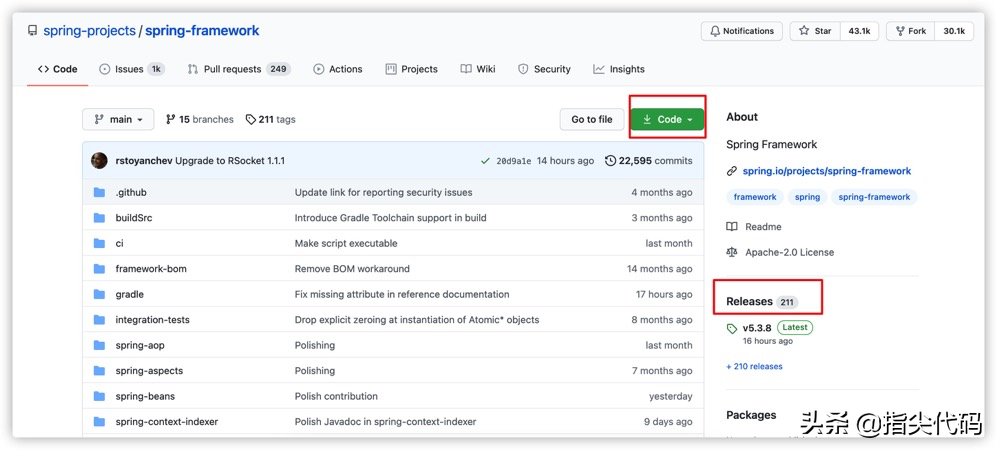Open the rstoyanchev author link
Screen dimensions: 997x450
(x=144, y=161)
